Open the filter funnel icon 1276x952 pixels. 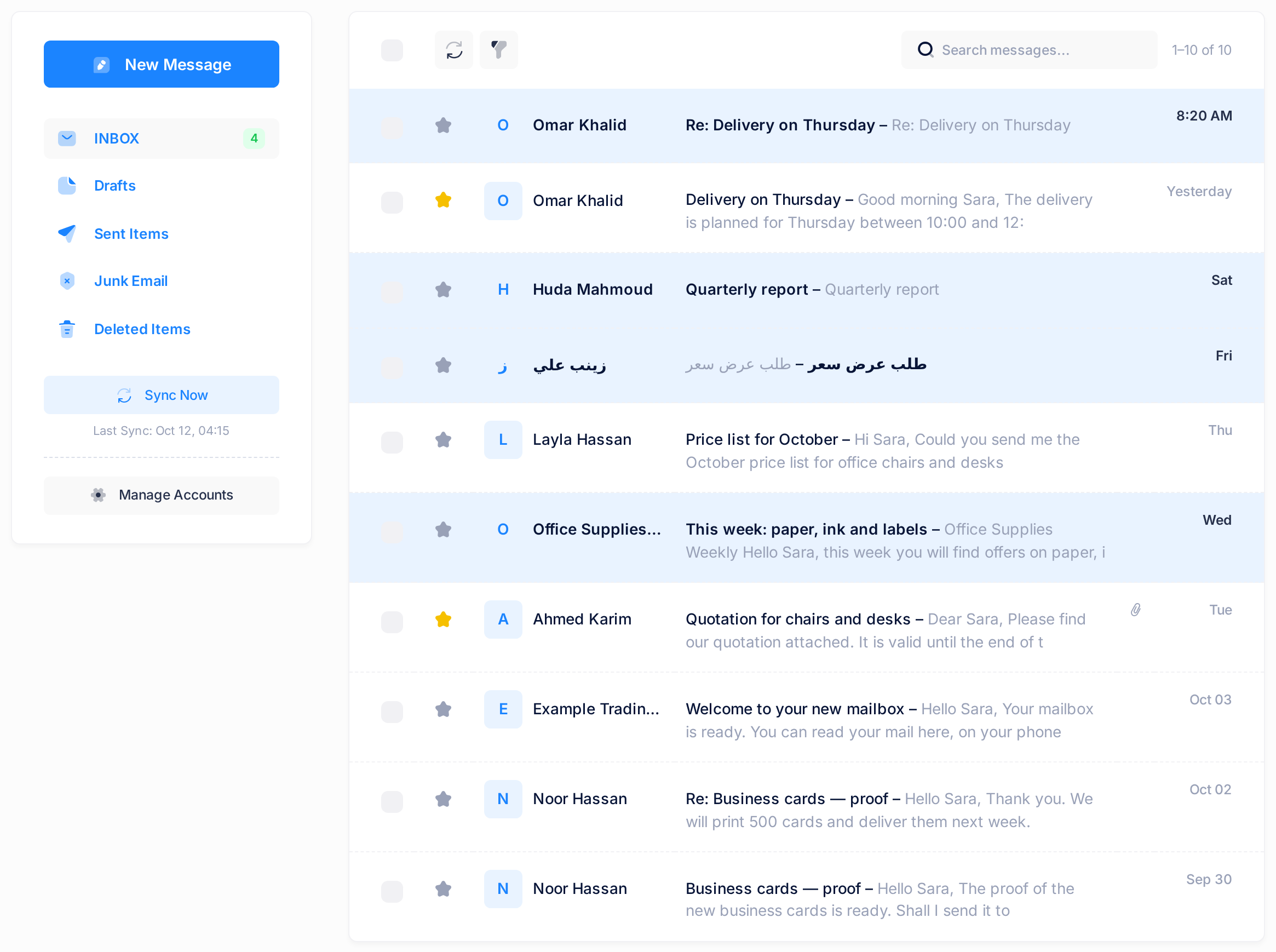pos(499,50)
